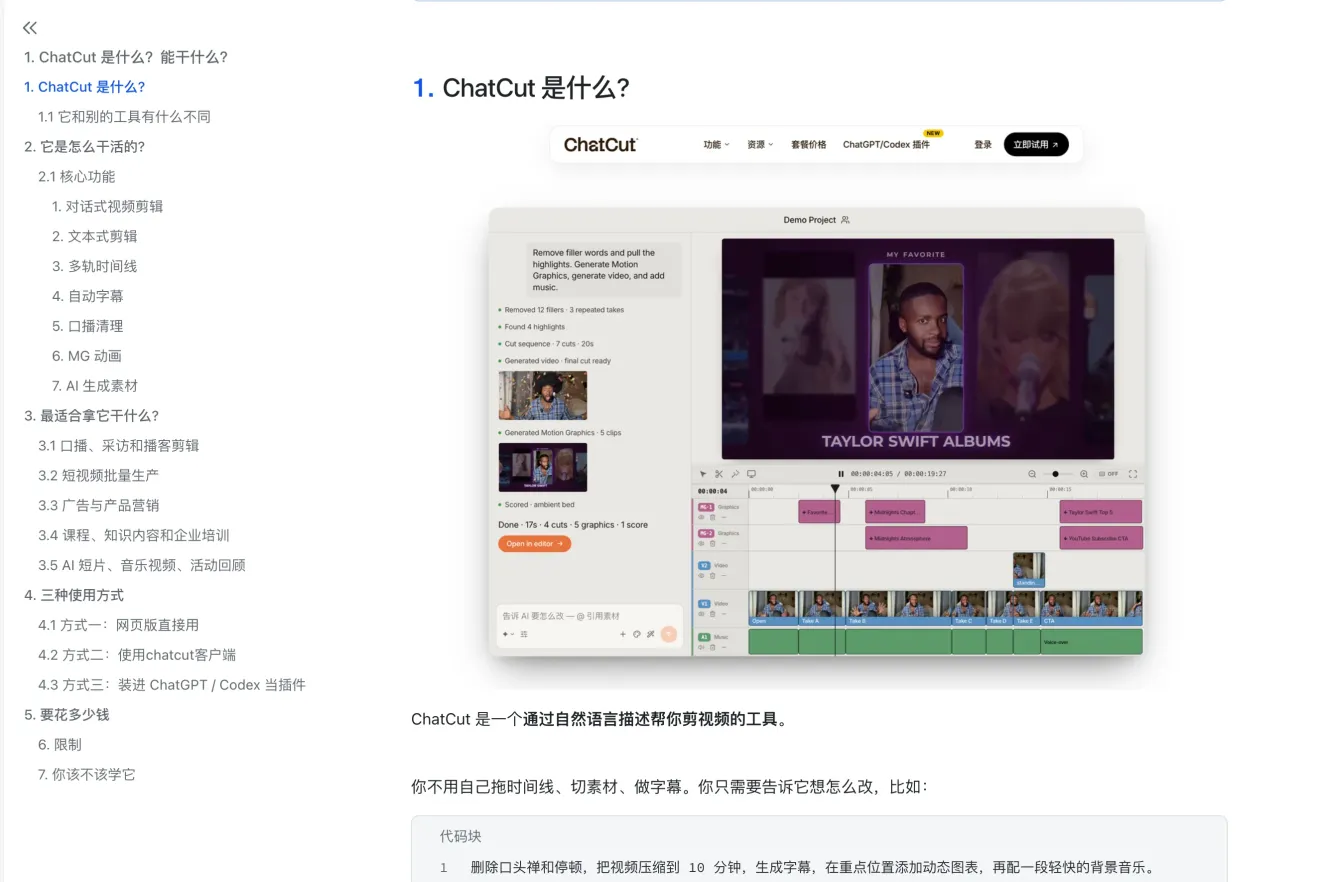Open the 资源 dropdown in ChatCut navbar
The height and width of the screenshot is (882, 1320).
tap(760, 145)
